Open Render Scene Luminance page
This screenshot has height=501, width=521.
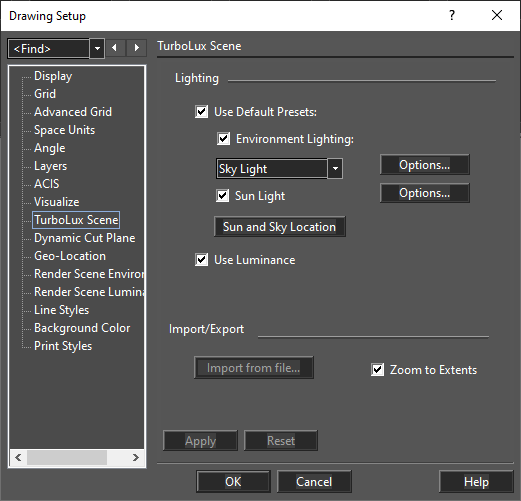point(89,292)
